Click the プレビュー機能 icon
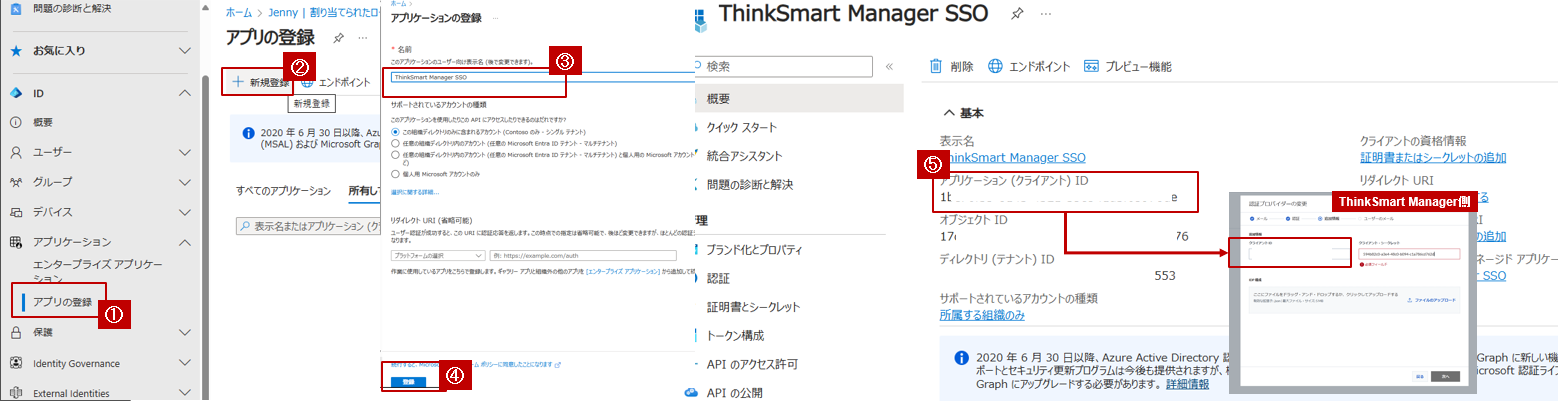Screen dimensions: 1558x401 pyautogui.click(x=1091, y=66)
